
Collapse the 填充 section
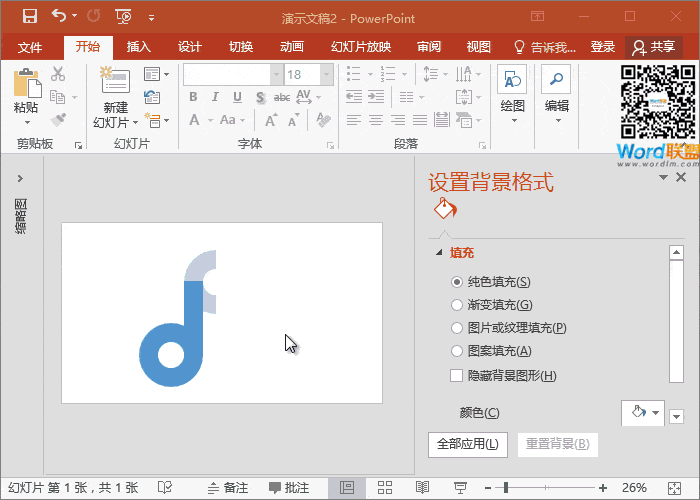click(439, 253)
